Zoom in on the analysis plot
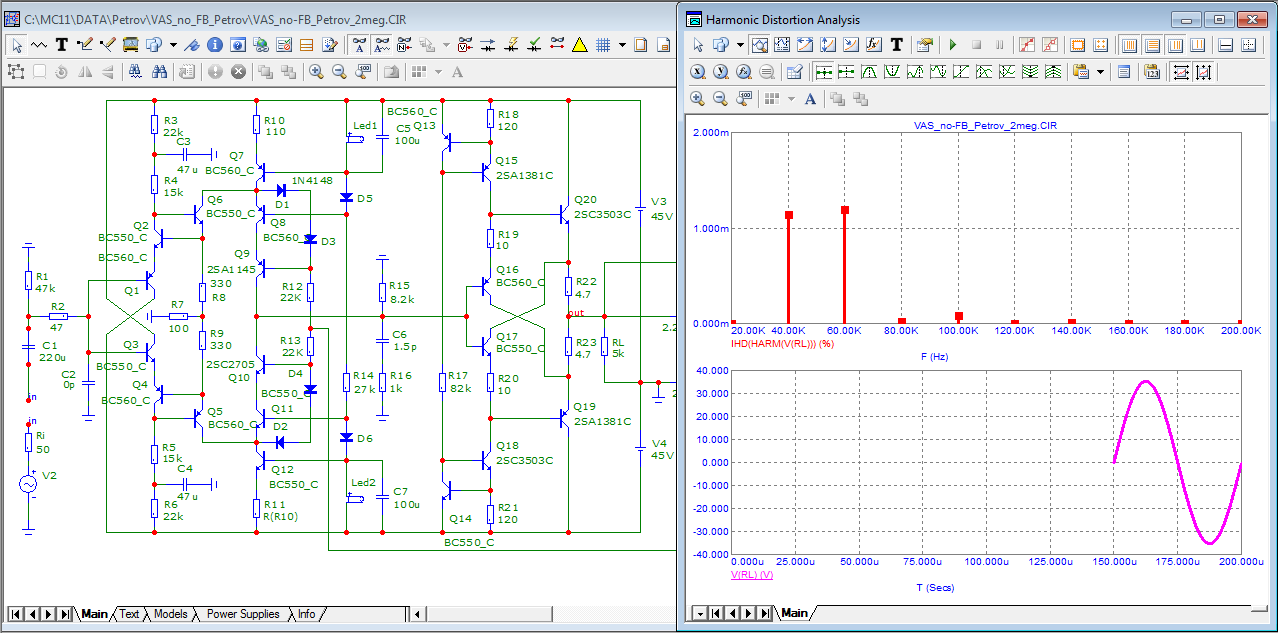 697,98
